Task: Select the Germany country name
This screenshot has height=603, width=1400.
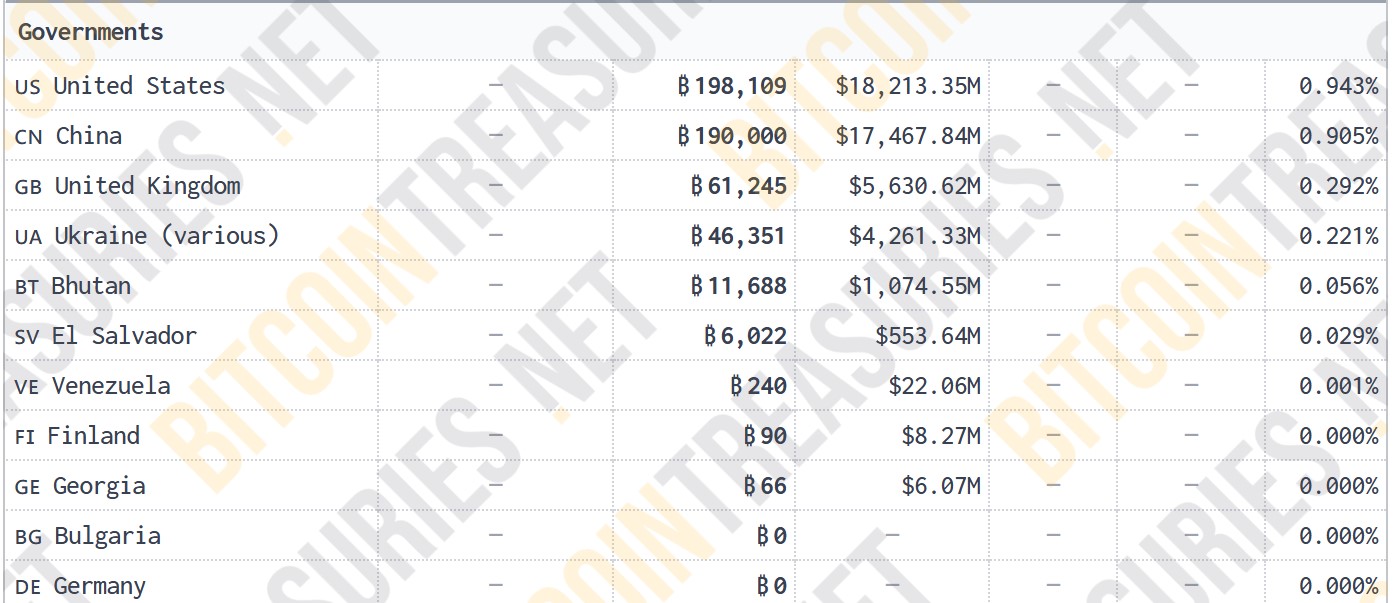Action: tap(99, 586)
